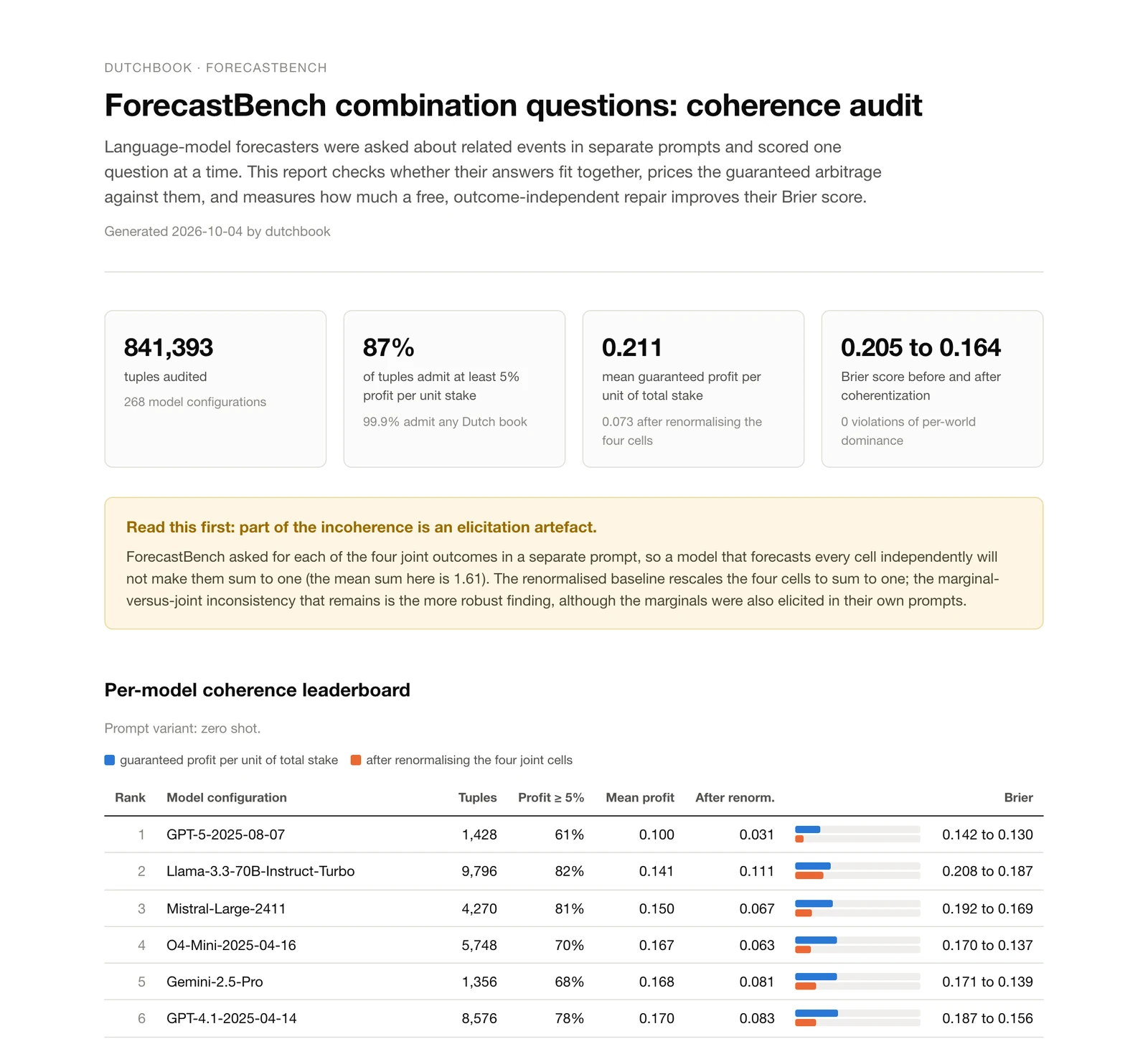Click the report title coherence audit heading
Image resolution: width=1148 pixels, height=1044 pixels.
[514, 105]
